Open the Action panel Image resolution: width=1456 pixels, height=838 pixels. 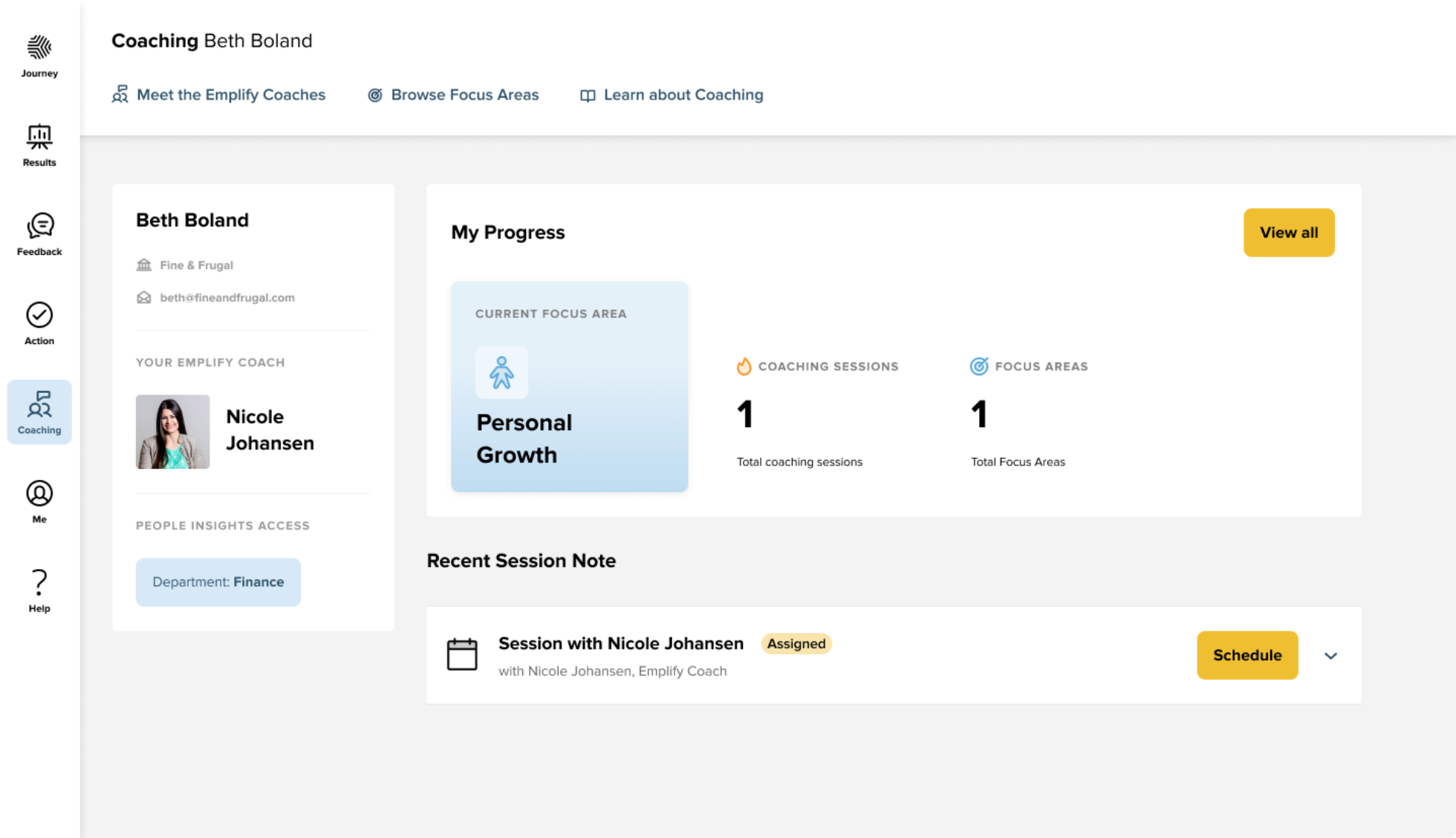click(39, 322)
